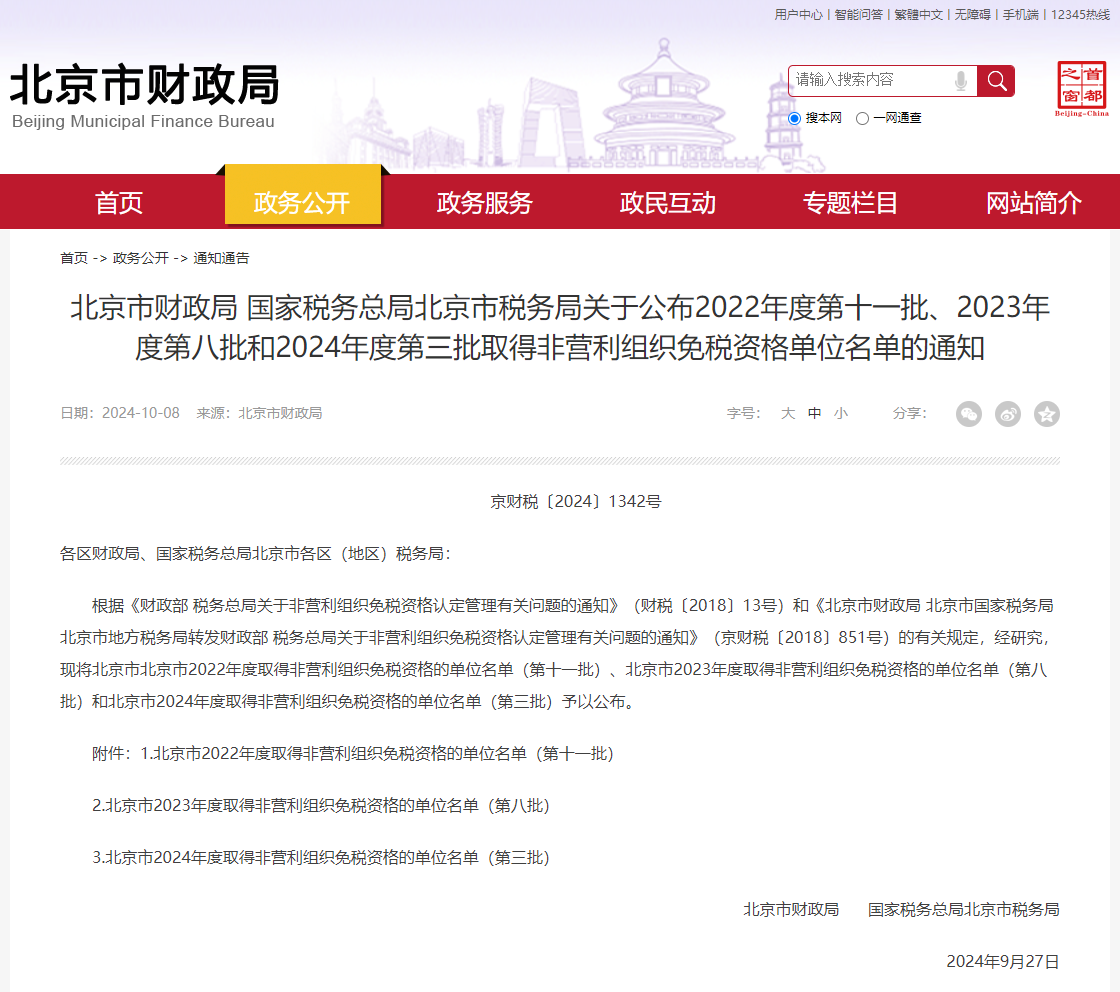This screenshot has height=992, width=1120.
Task: Click breadcrumb link 首页
Action: pos(74,258)
